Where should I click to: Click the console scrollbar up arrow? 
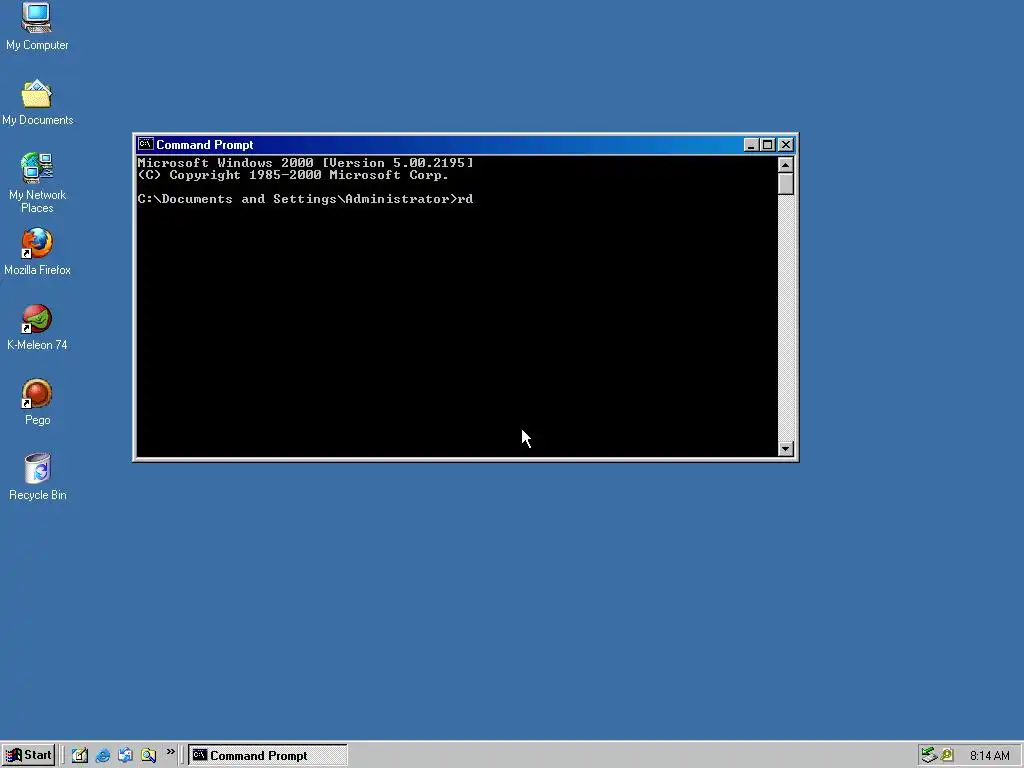click(786, 165)
